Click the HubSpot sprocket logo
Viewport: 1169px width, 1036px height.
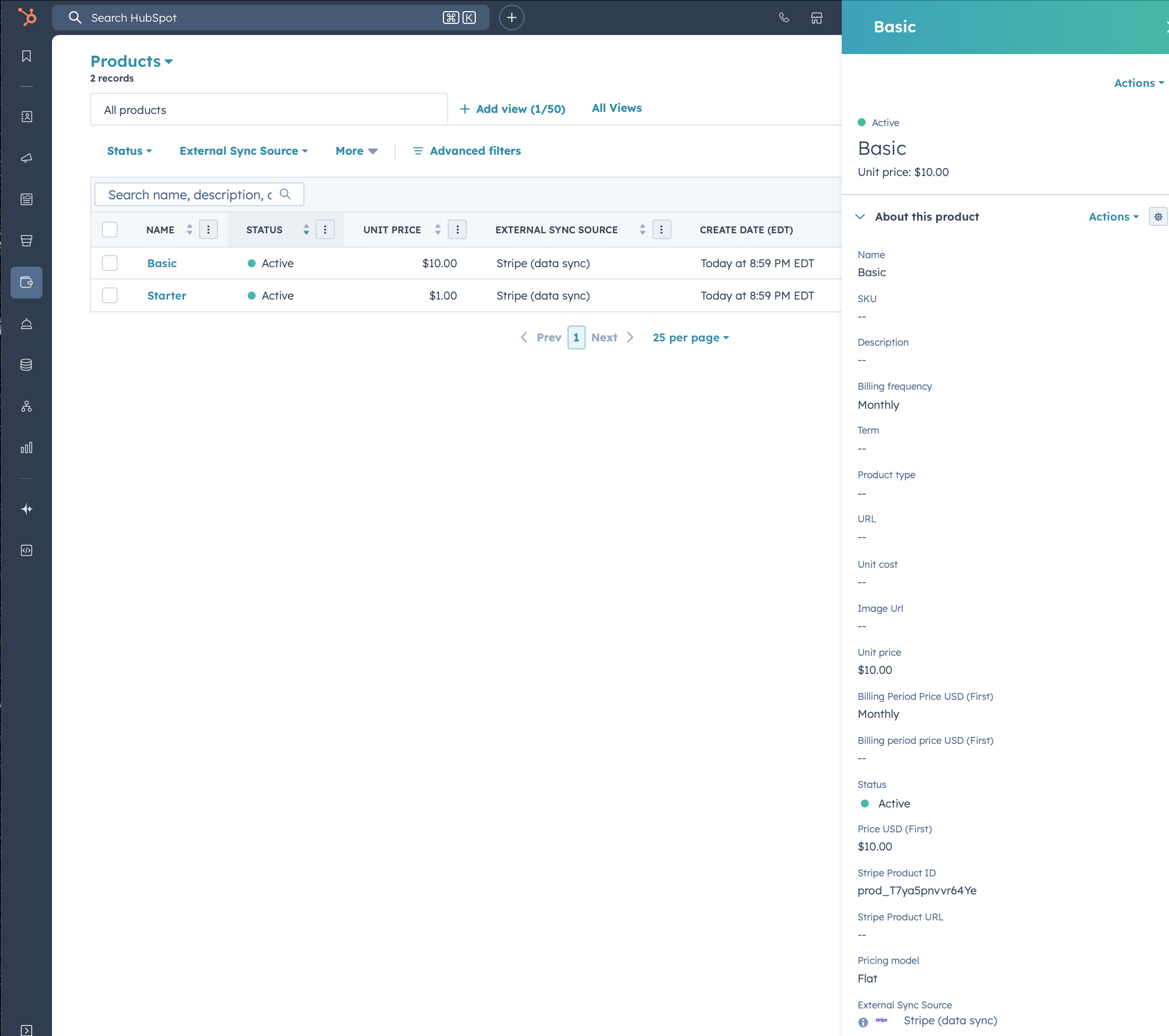pos(27,17)
